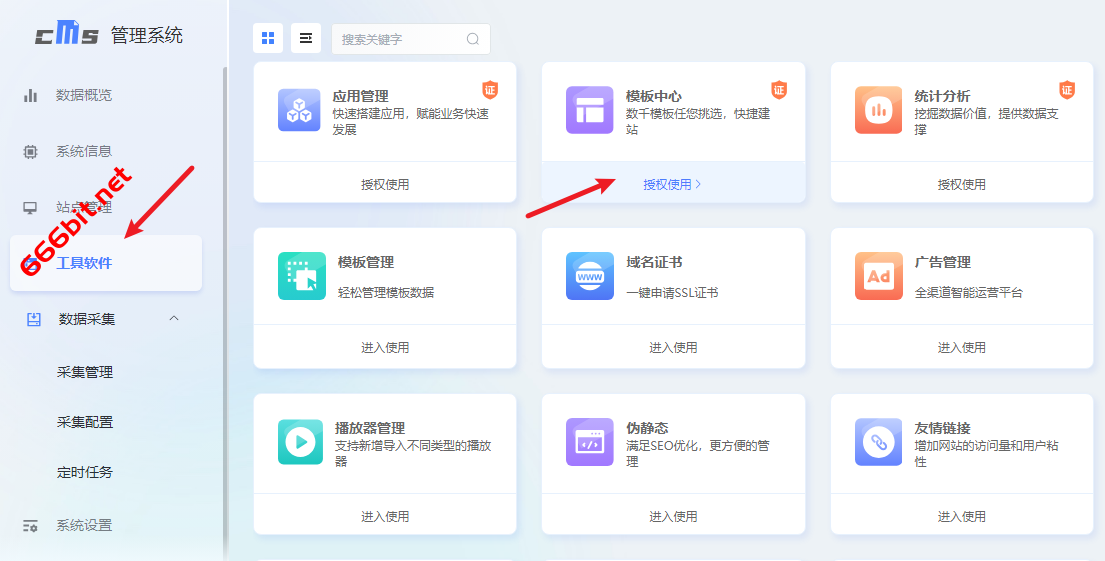Image resolution: width=1105 pixels, height=561 pixels.
Task: Click the 模板中心 purple layout icon
Action: point(589,110)
